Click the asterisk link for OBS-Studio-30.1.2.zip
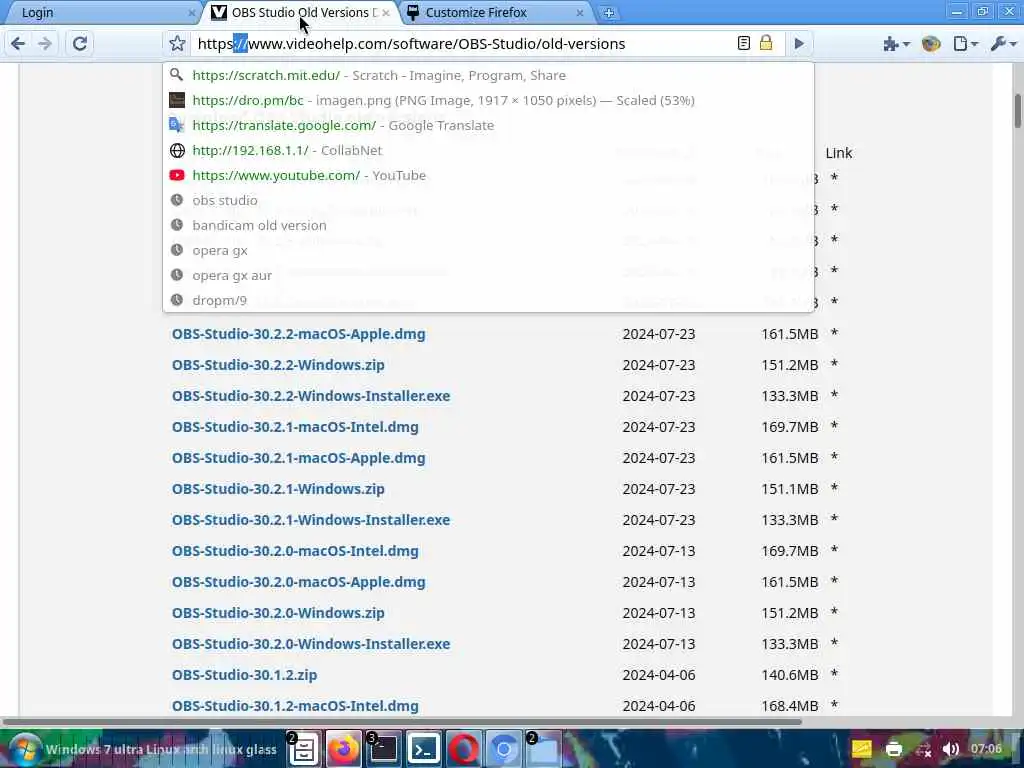The height and width of the screenshot is (768, 1024). [834, 674]
